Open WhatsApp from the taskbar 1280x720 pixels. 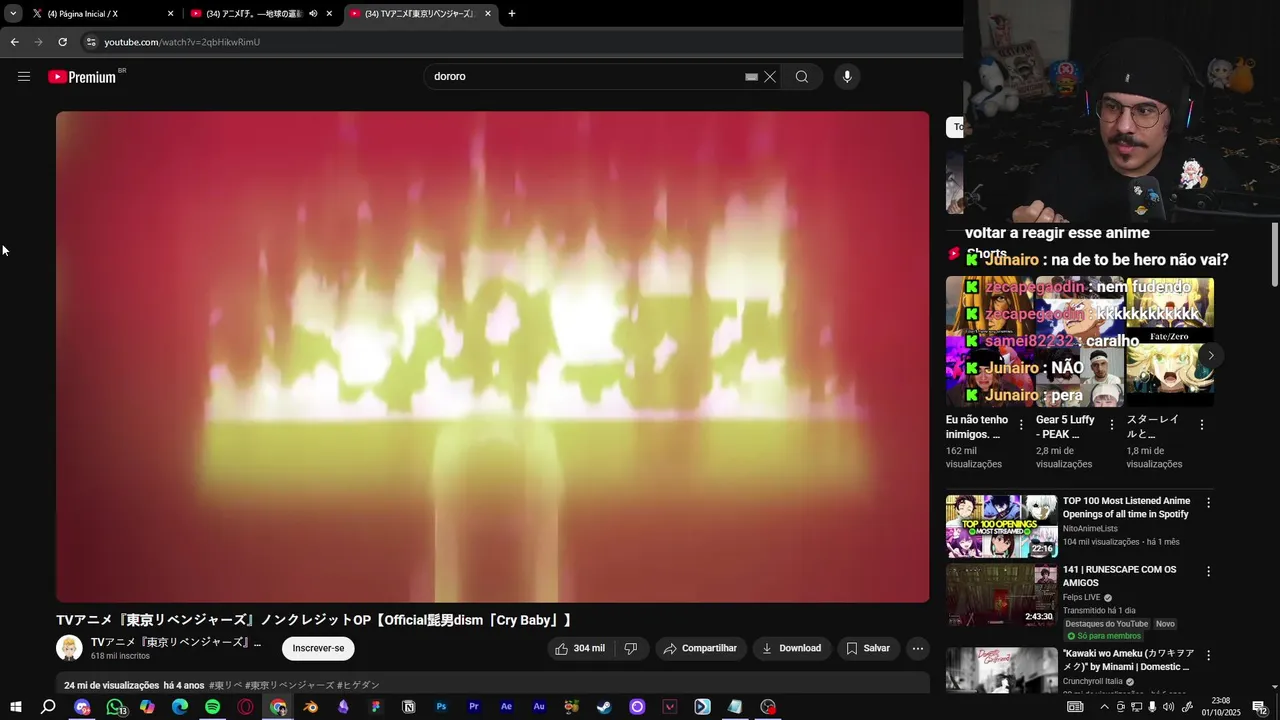[x=115, y=707]
